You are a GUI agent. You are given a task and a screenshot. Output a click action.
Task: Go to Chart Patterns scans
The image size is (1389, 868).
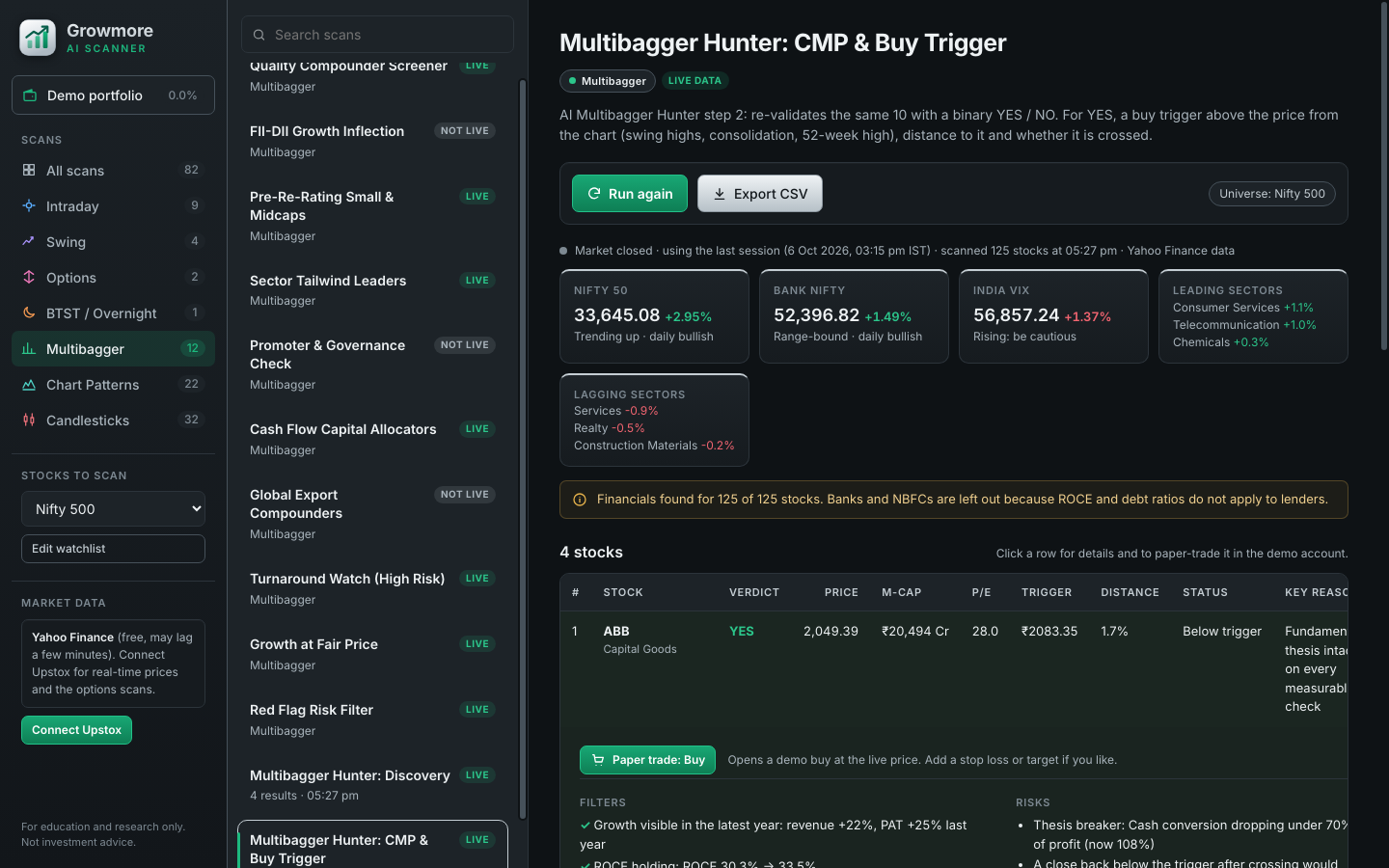pyautogui.click(x=113, y=384)
